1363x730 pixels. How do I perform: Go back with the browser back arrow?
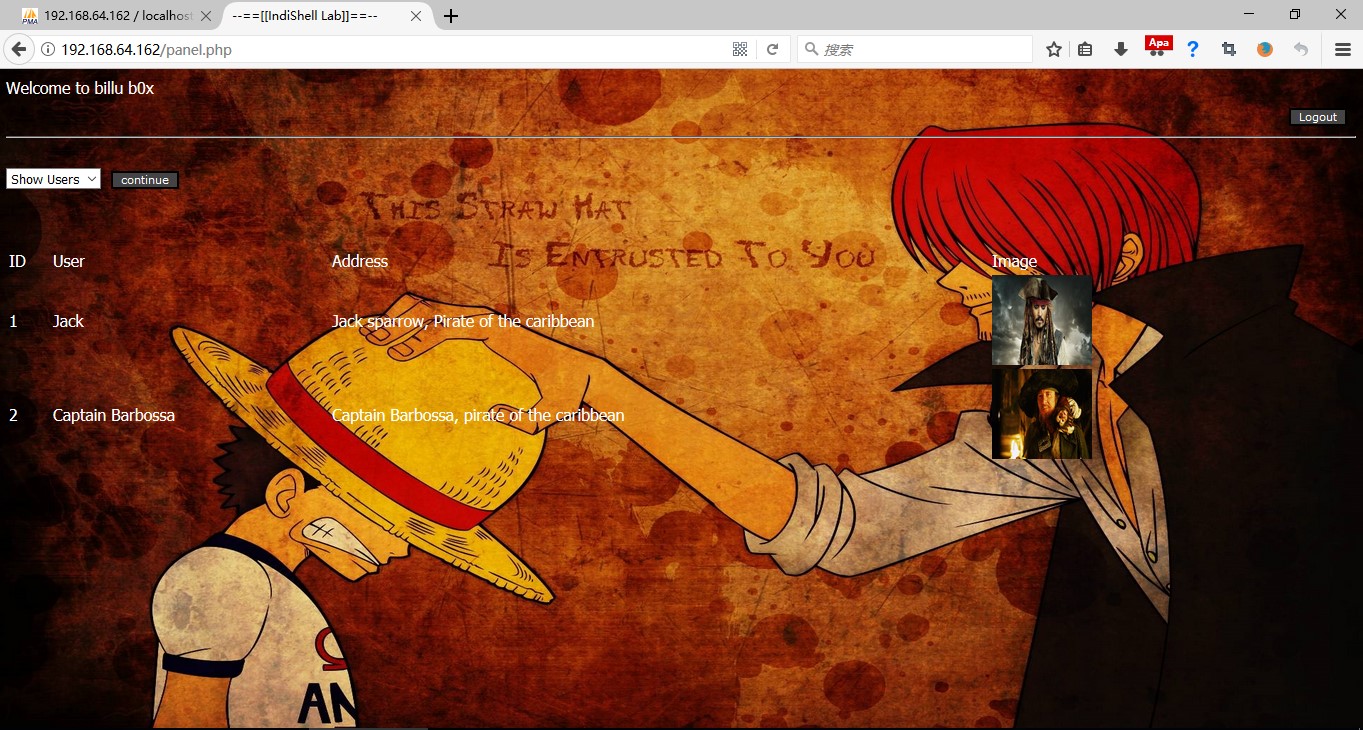(17, 49)
